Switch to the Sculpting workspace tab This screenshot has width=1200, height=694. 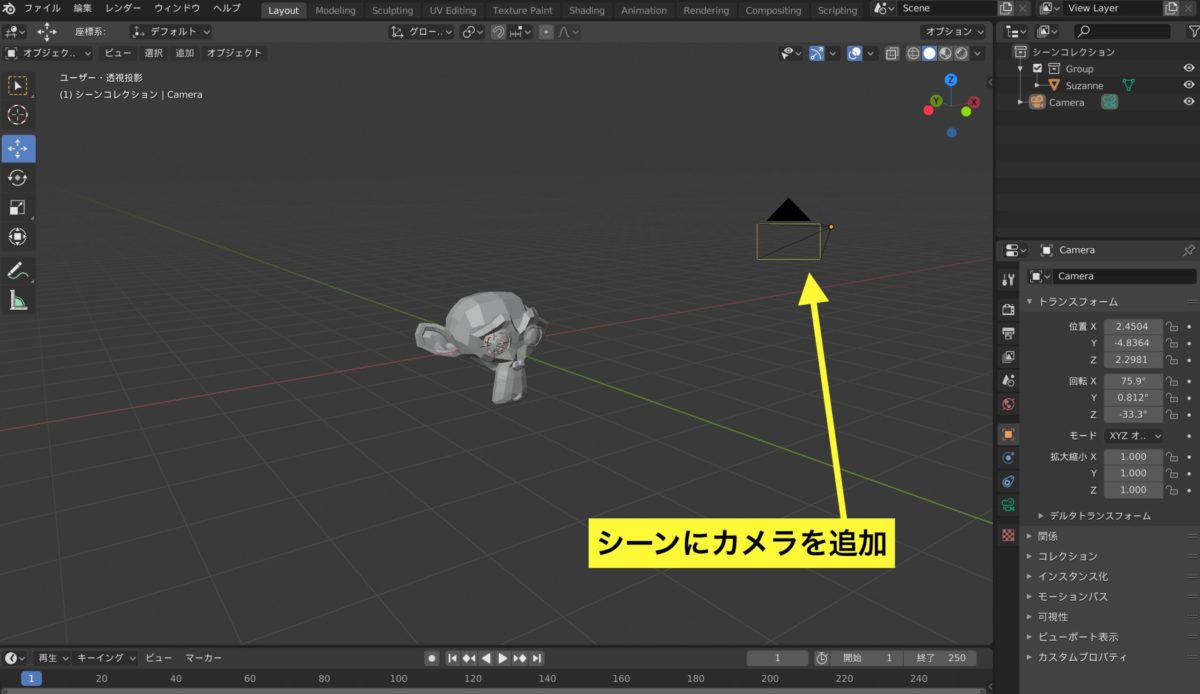pyautogui.click(x=392, y=11)
